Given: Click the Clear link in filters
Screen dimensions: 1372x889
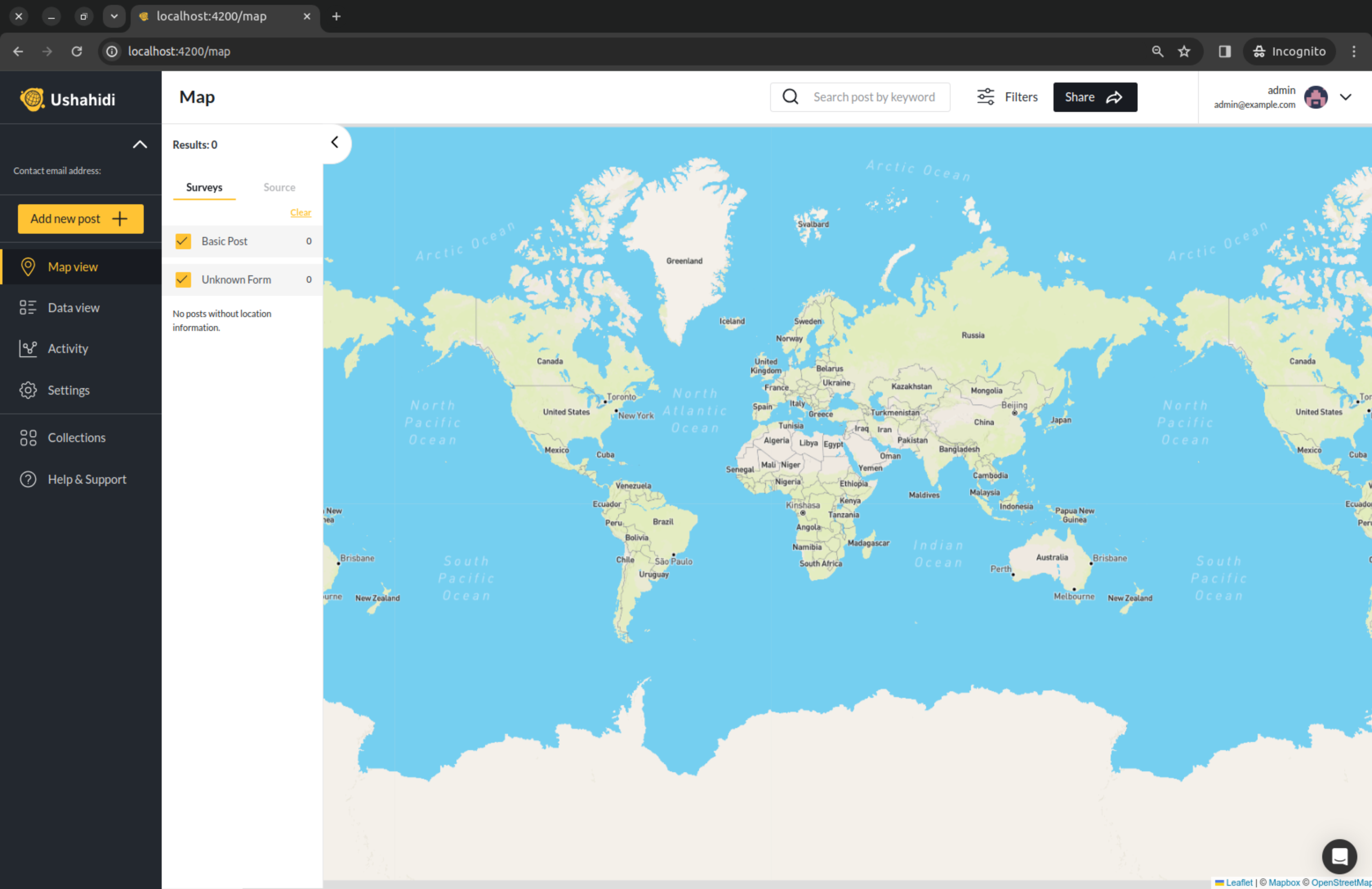Looking at the screenshot, I should click(301, 213).
